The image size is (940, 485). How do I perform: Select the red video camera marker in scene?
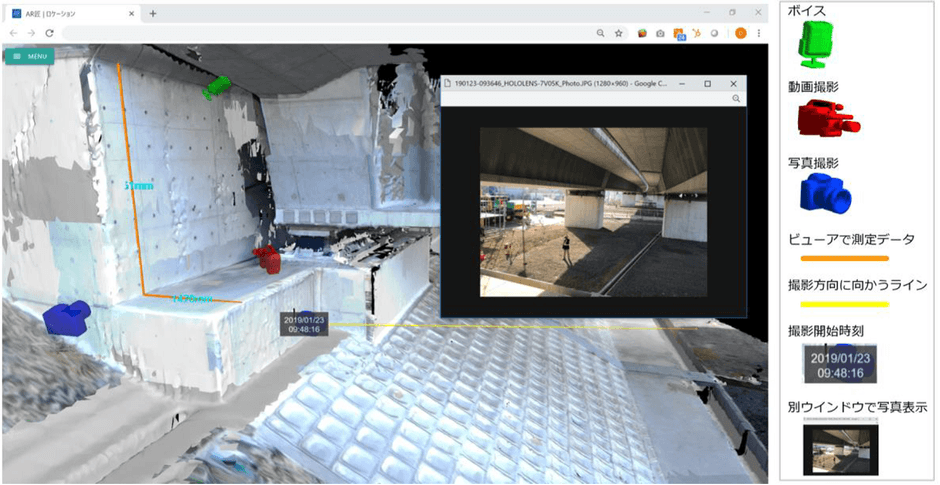click(x=267, y=259)
